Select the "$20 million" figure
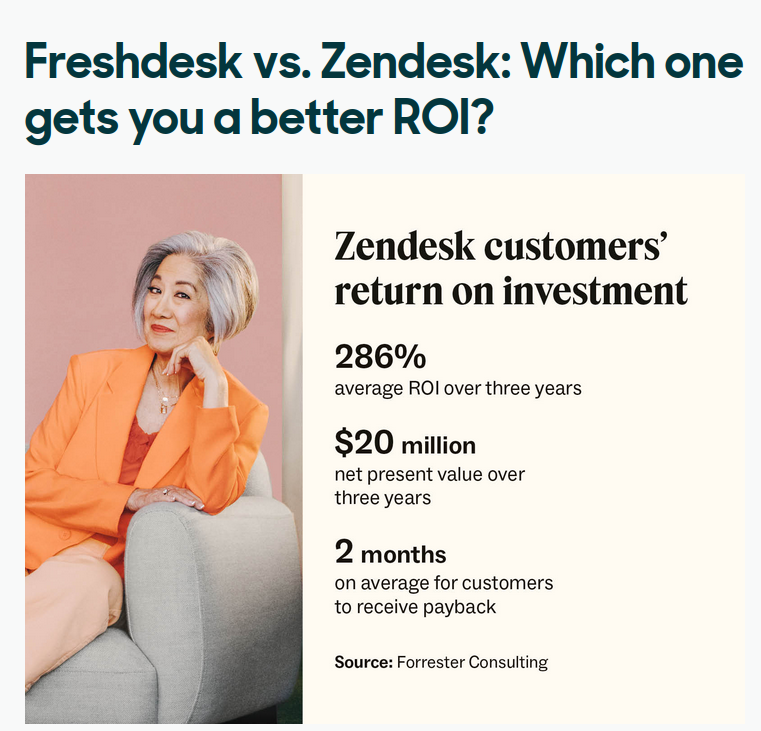The width and height of the screenshot is (761, 731). point(405,443)
